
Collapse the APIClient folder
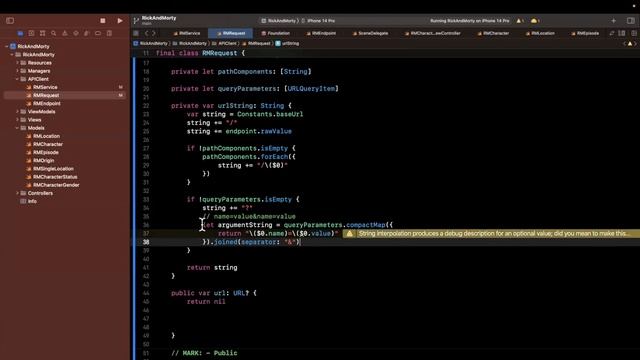[18, 79]
